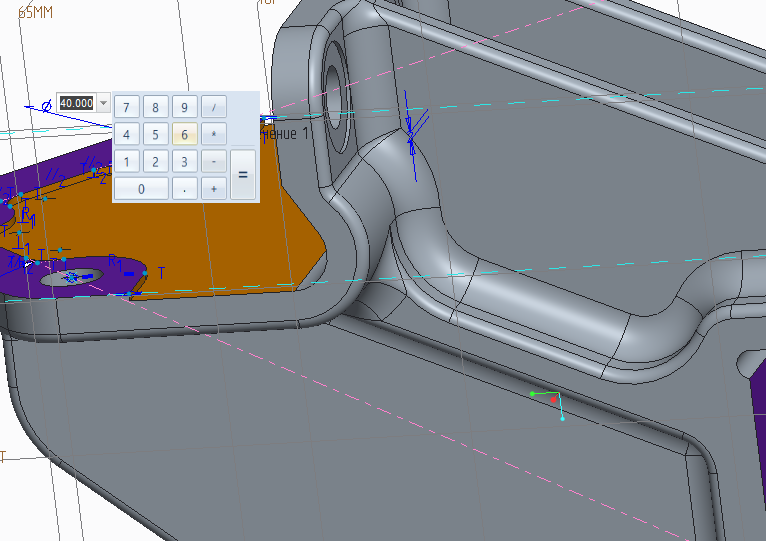Open the dropdown beside the 40.000 value
The width and height of the screenshot is (766, 541).
pyautogui.click(x=103, y=103)
